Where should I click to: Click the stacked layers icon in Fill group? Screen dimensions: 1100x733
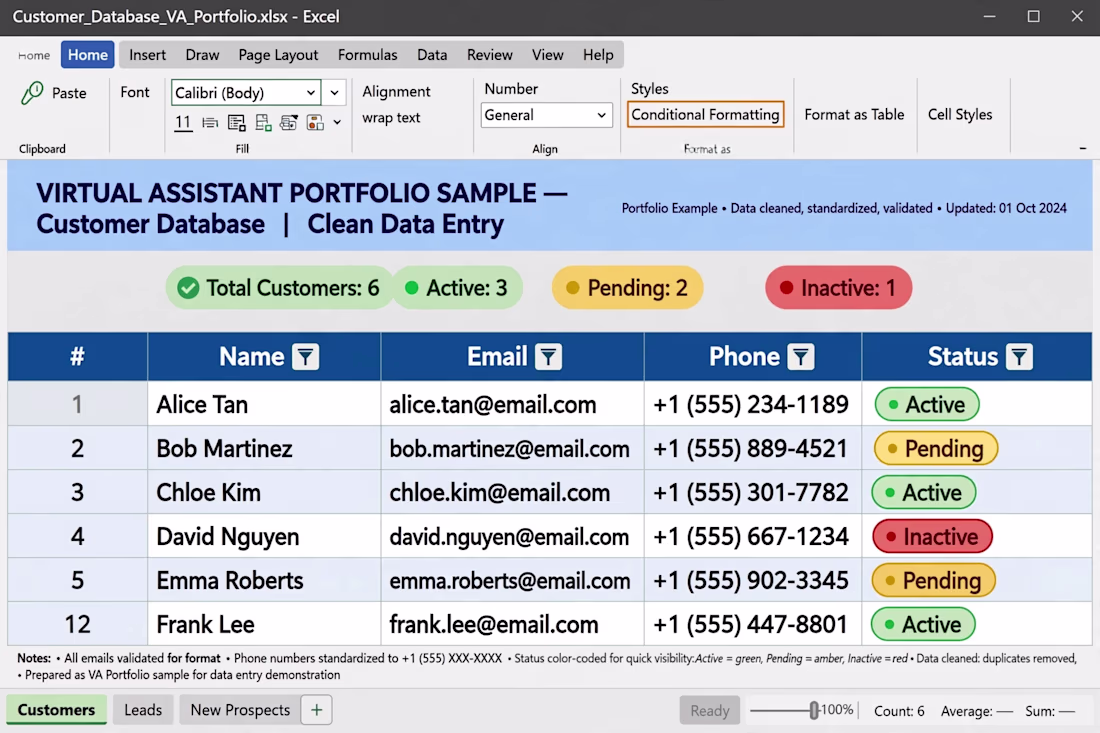[x=288, y=123]
